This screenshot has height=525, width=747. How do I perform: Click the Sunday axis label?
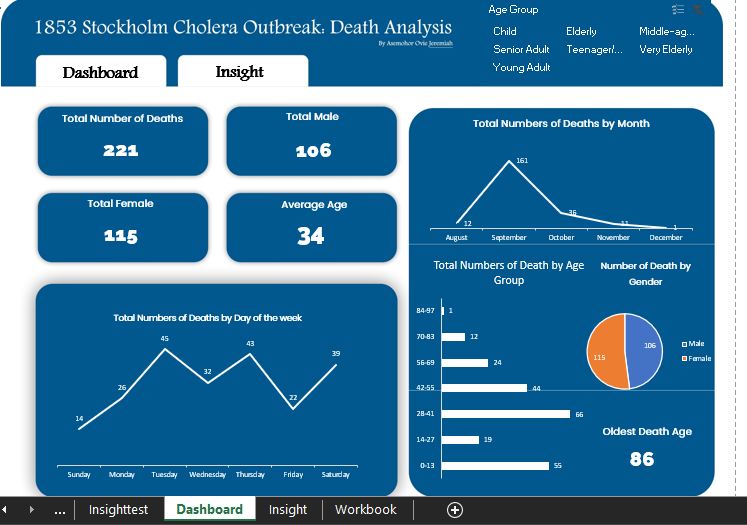79,475
